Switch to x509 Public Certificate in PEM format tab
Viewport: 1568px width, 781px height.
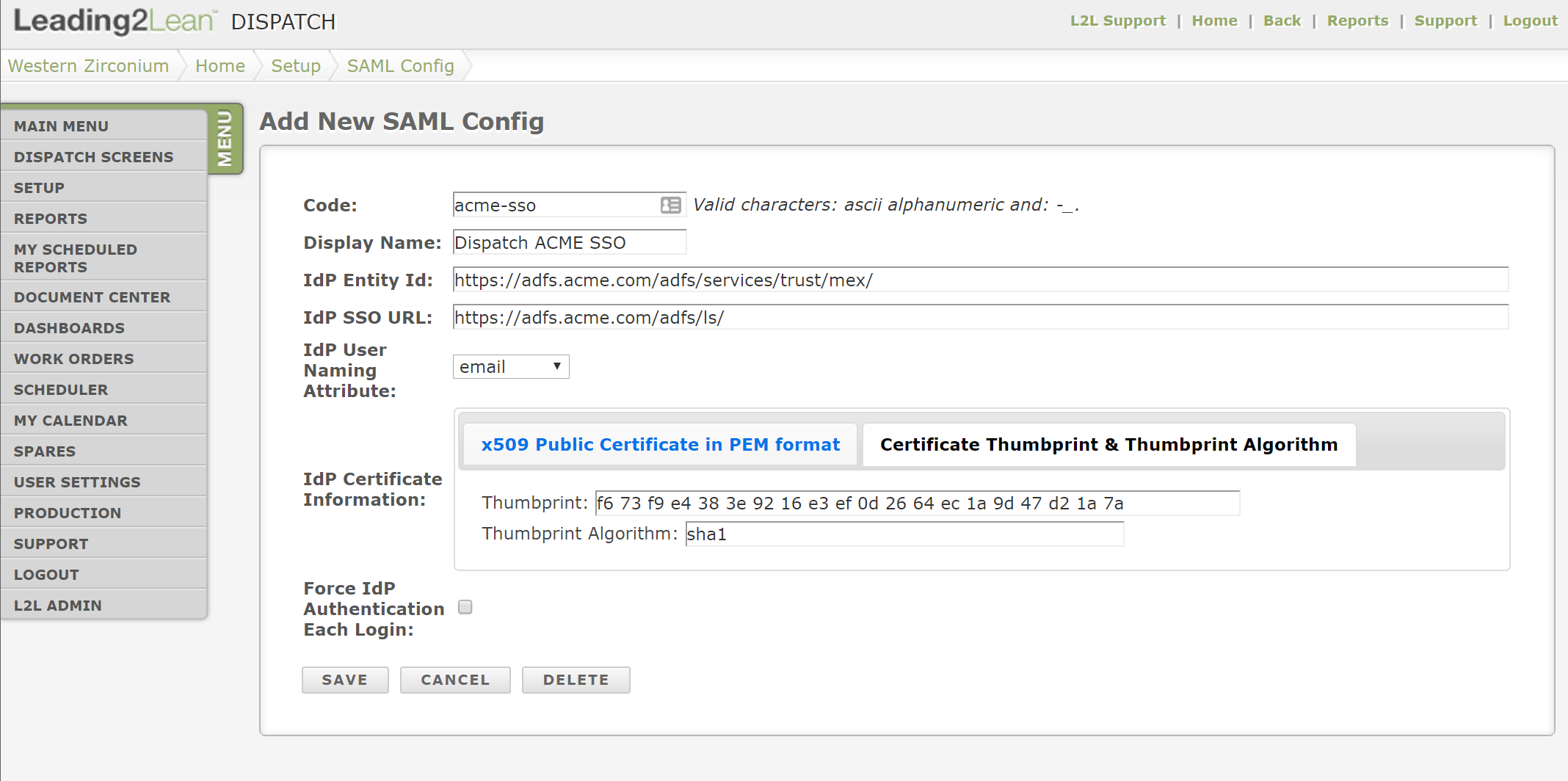(660, 444)
